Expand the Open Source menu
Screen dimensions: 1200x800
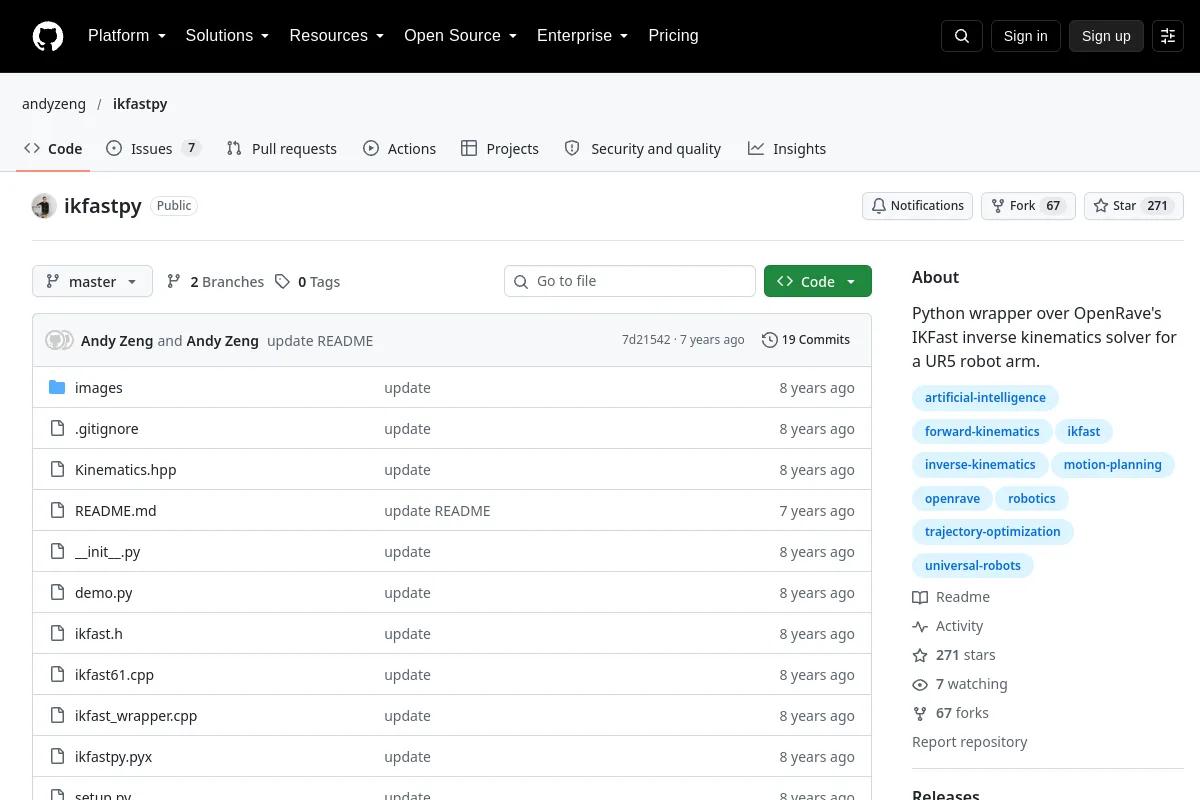click(x=460, y=36)
